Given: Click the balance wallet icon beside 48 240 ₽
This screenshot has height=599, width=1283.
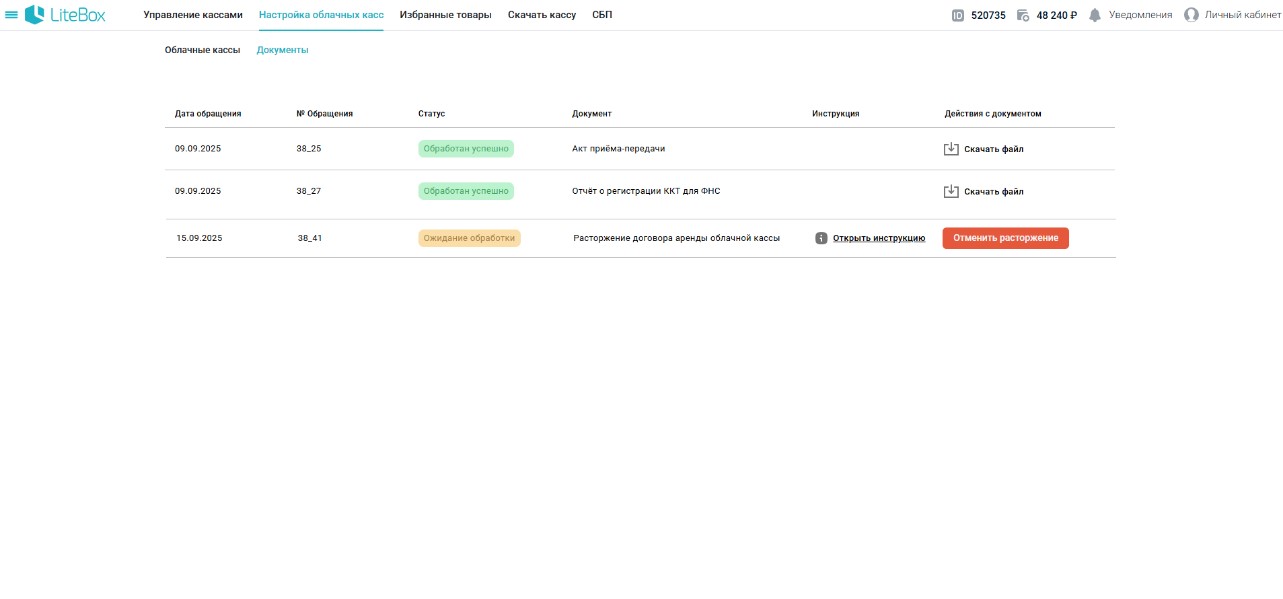Looking at the screenshot, I should [x=1023, y=15].
